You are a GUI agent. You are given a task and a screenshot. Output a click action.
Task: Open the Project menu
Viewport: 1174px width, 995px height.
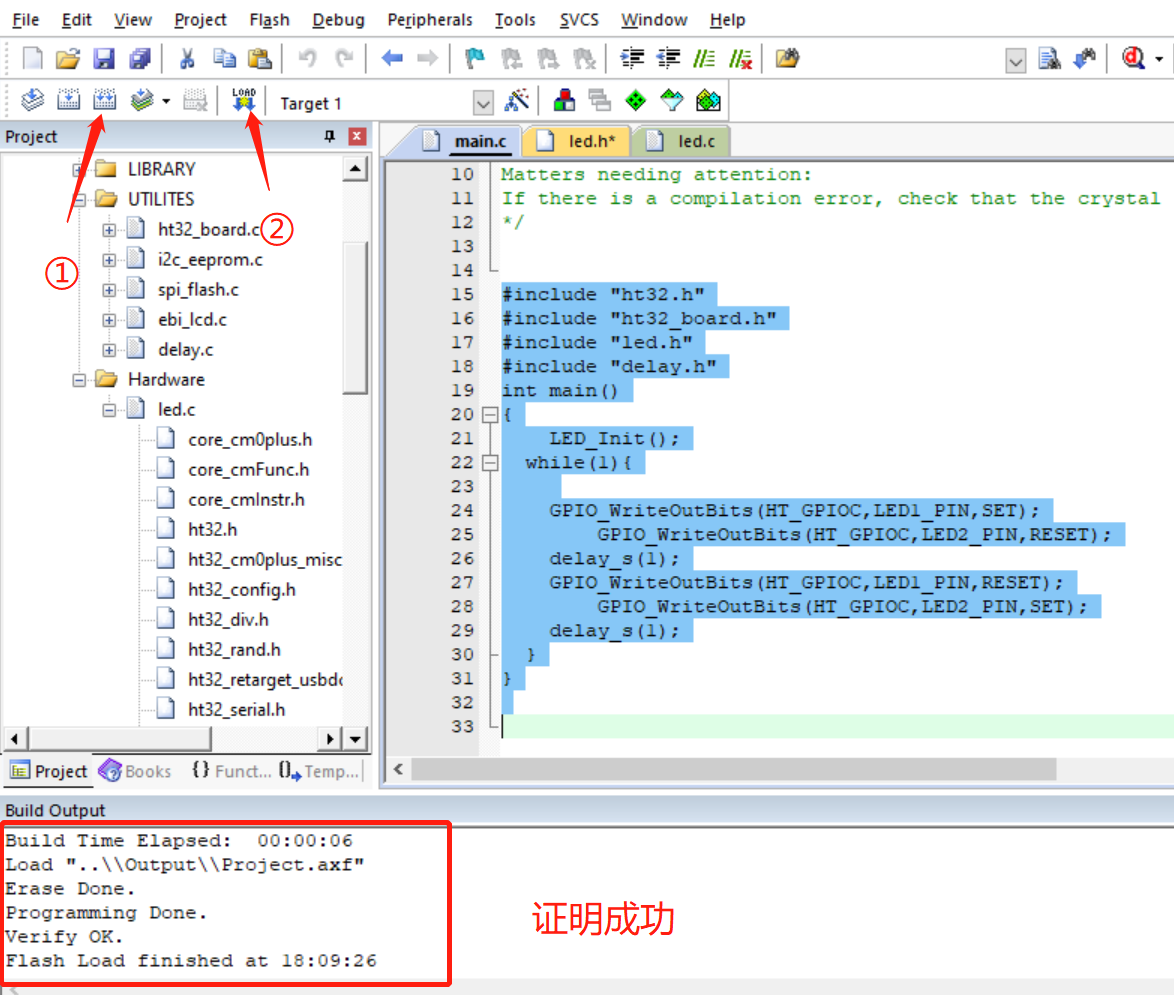pyautogui.click(x=200, y=19)
